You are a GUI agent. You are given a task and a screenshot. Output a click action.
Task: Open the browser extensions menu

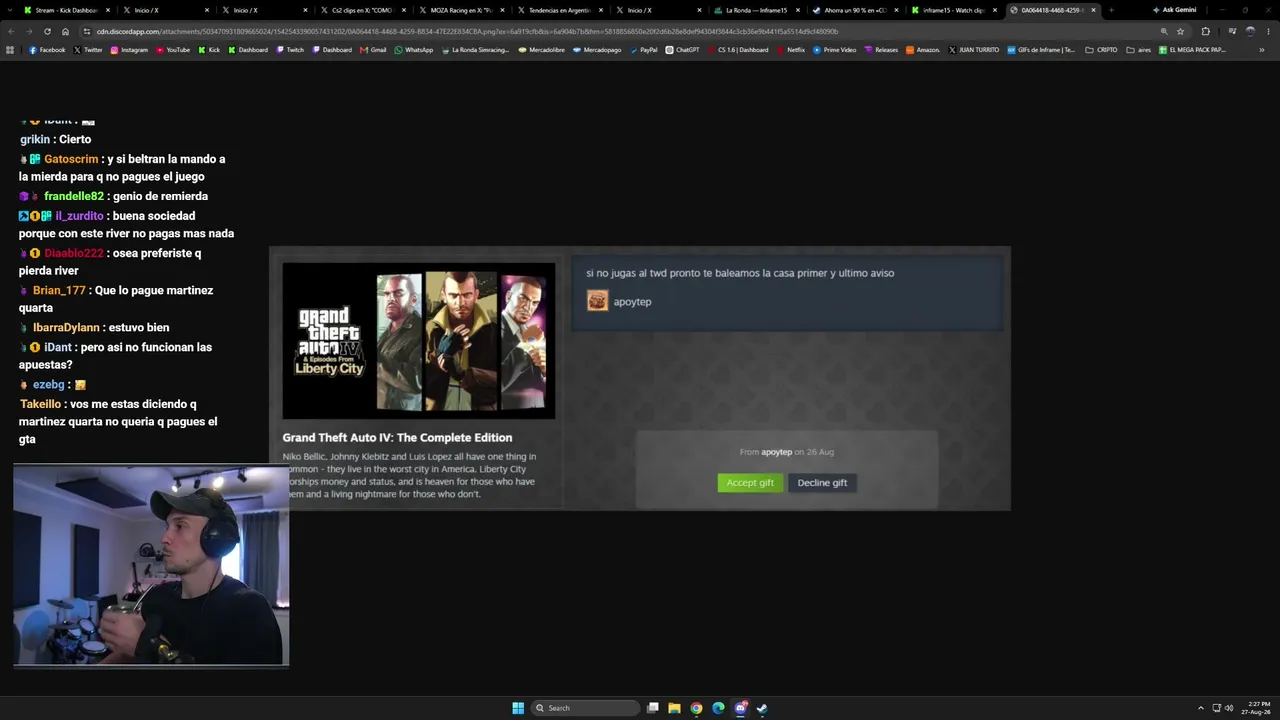[1205, 31]
